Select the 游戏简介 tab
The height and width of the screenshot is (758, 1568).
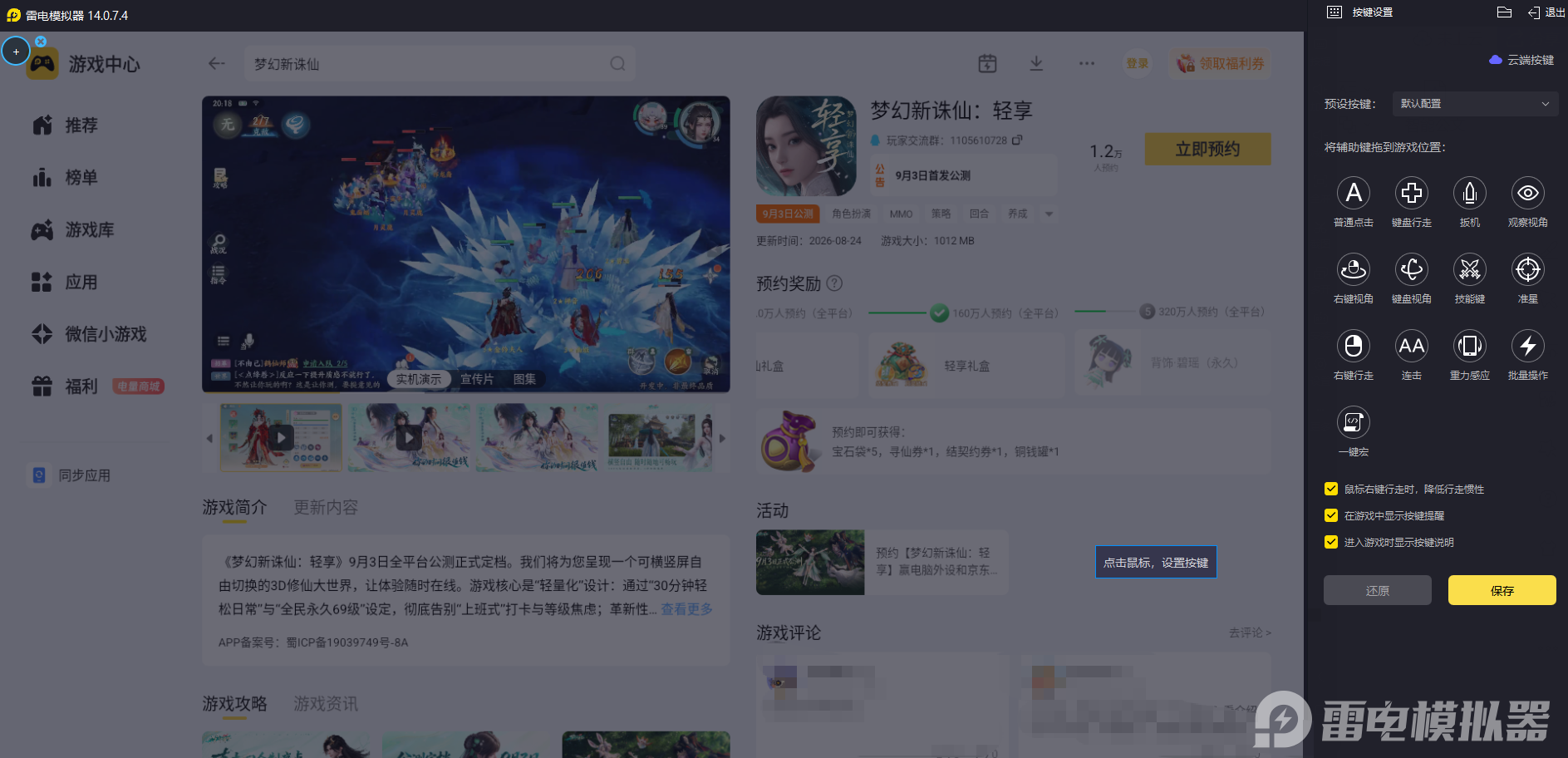click(234, 507)
